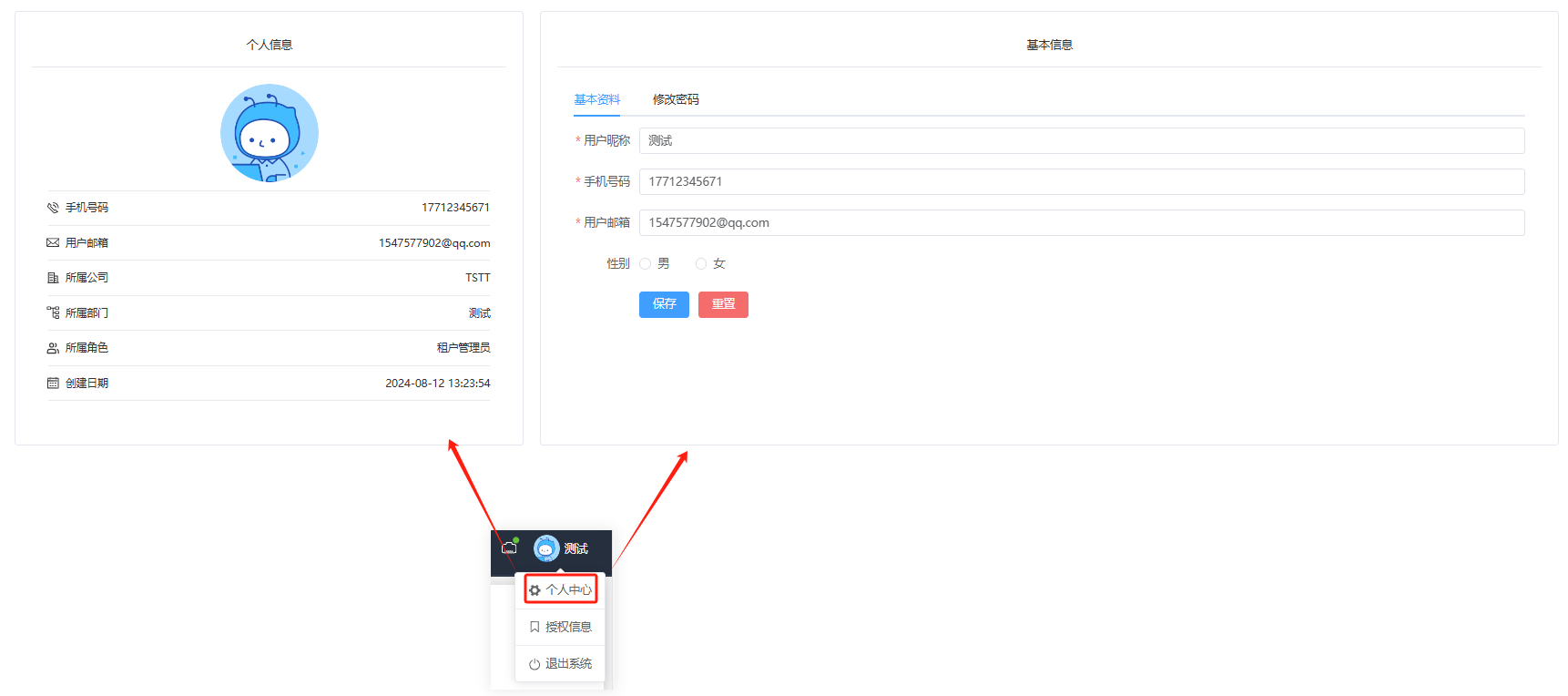The width and height of the screenshot is (1568, 696).
Task: Click the power icon next to 退出系统
Action: 535,664
